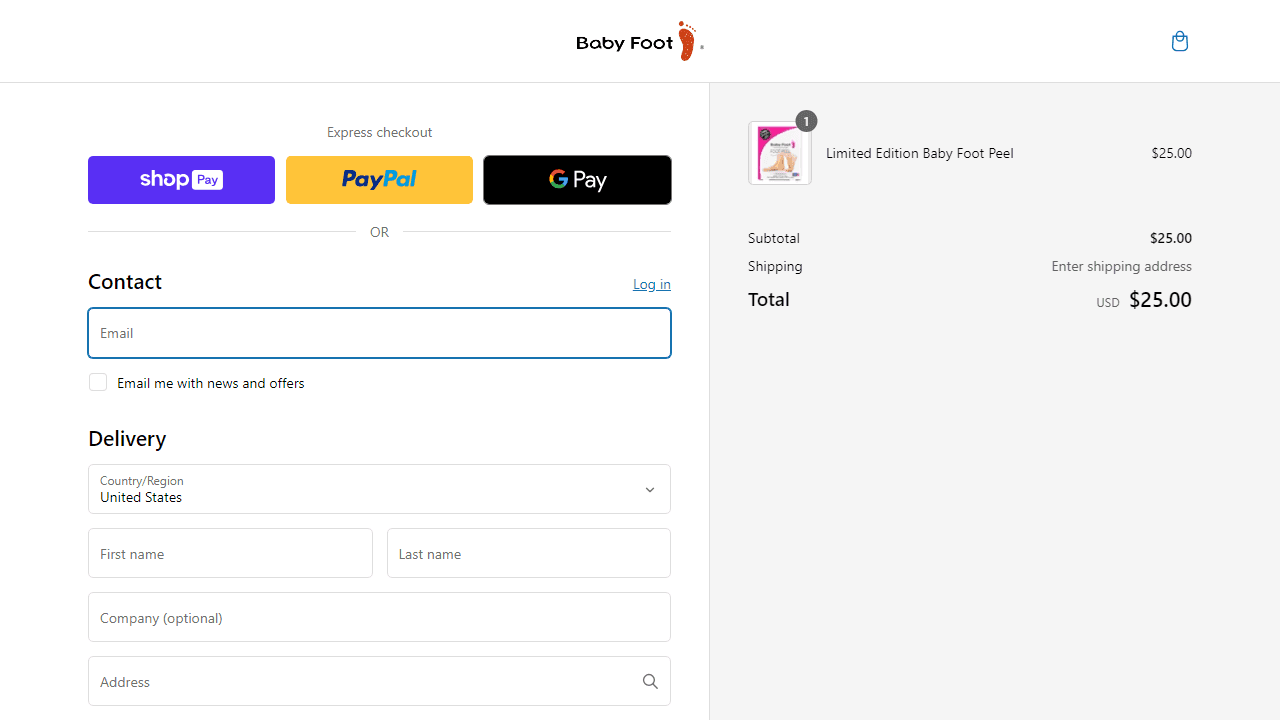Click the Address input field
The image size is (1280, 720).
click(379, 681)
